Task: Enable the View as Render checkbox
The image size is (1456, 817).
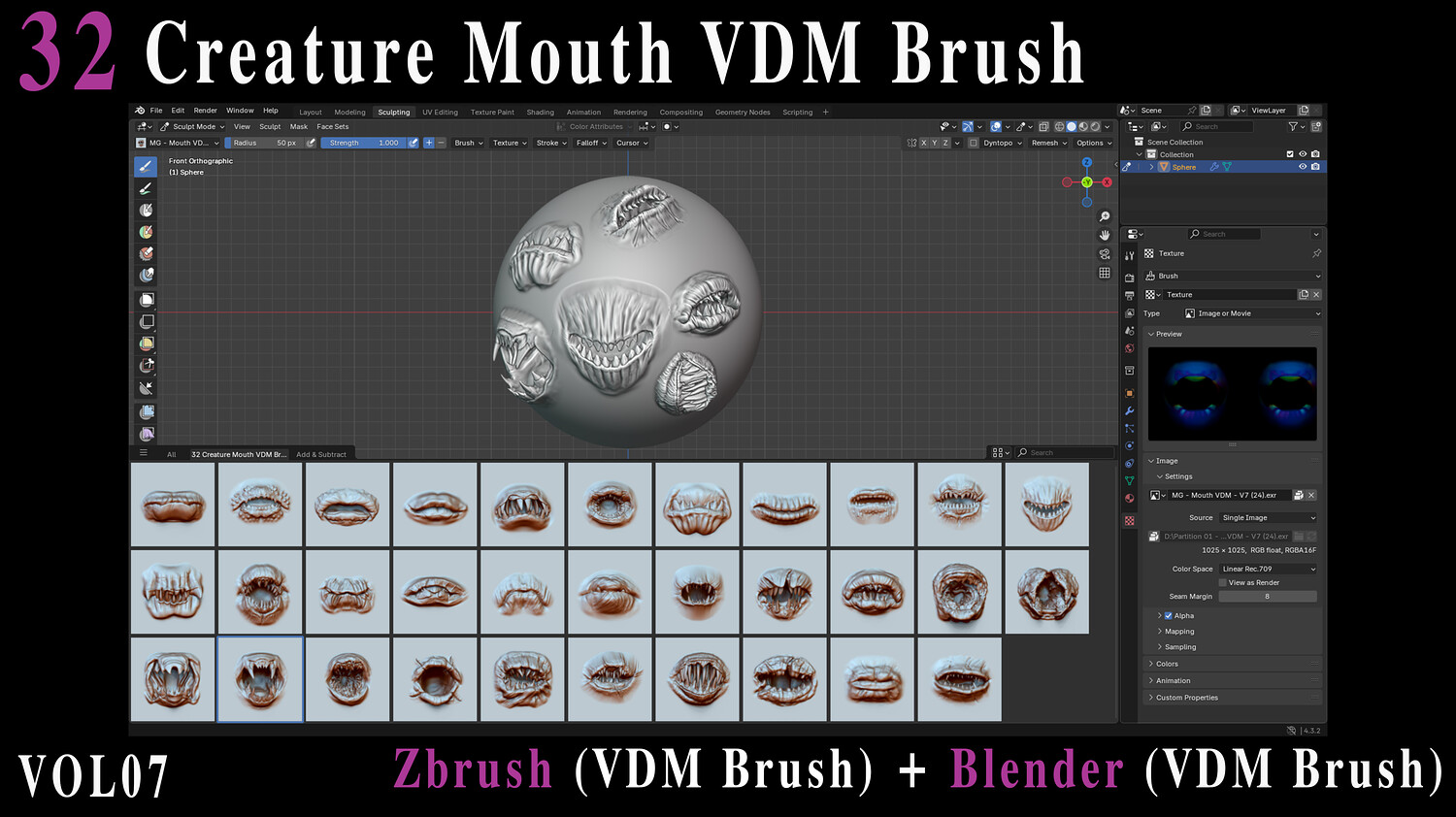Action: click(x=1223, y=583)
